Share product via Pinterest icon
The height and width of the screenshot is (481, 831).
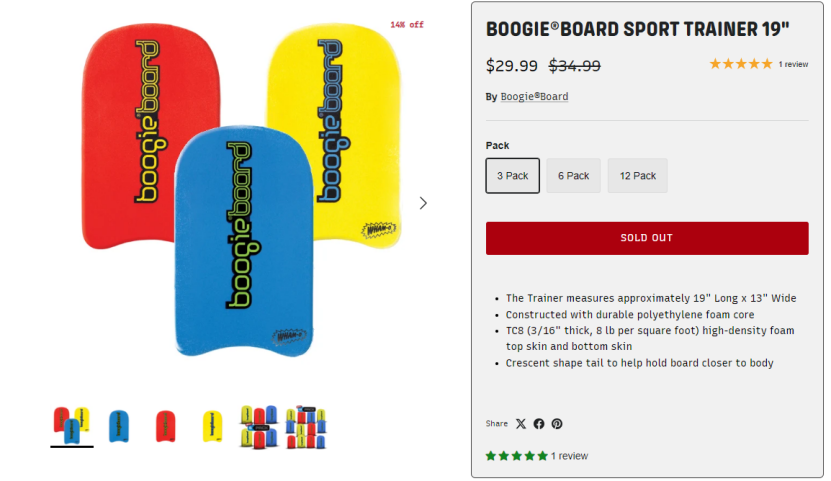click(557, 424)
